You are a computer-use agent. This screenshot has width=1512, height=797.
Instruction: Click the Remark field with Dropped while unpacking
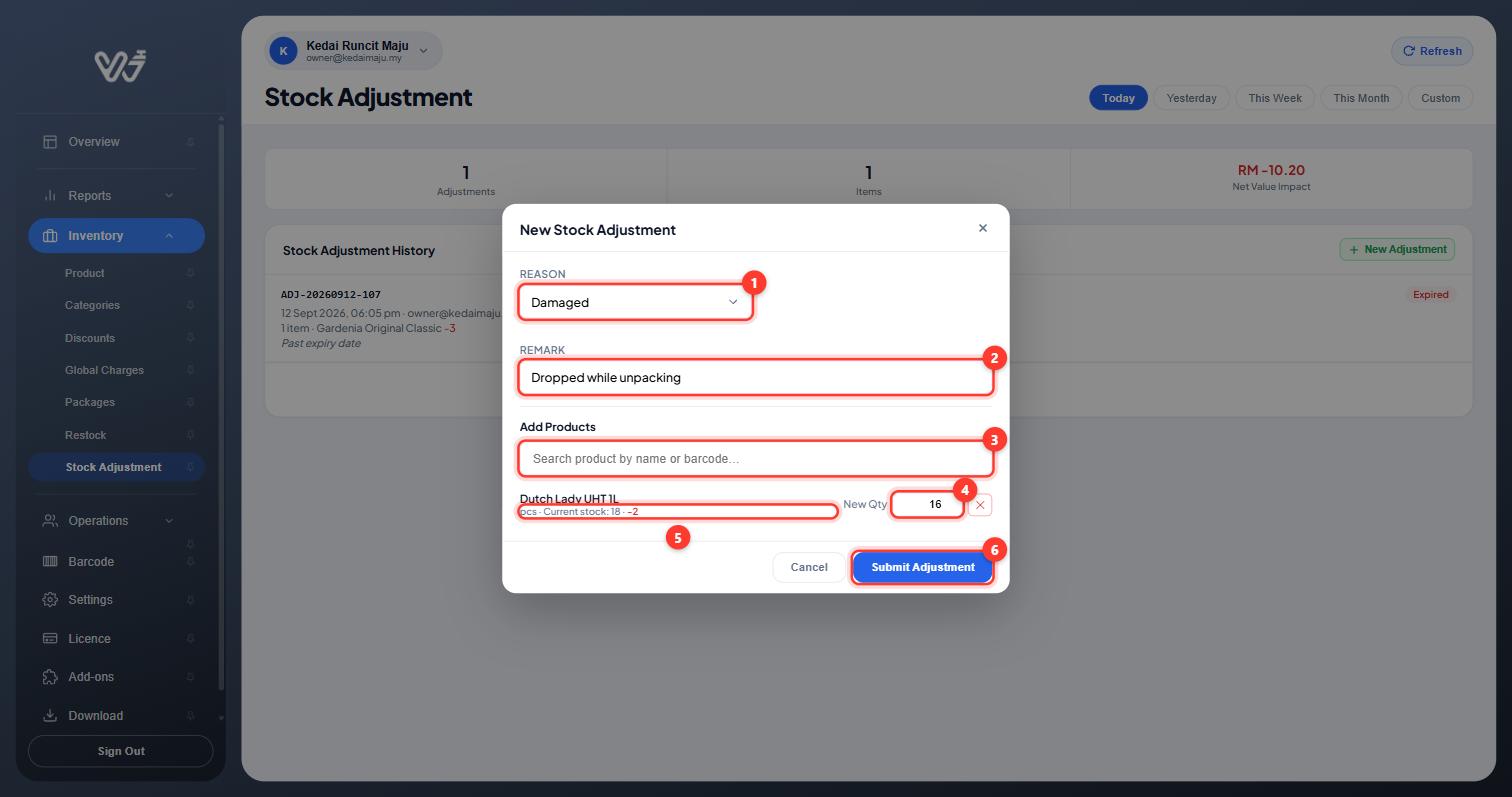point(755,377)
